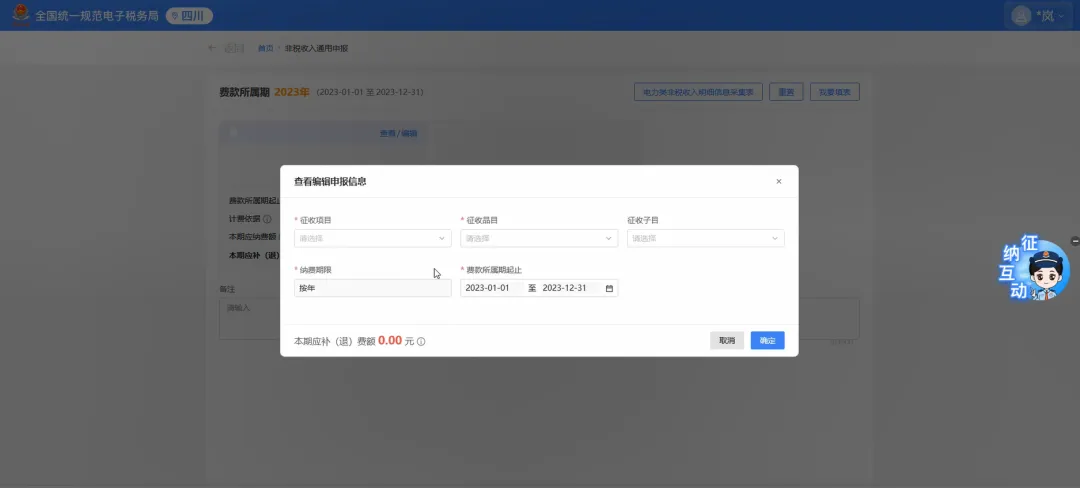Click the end date 2023-12-31 field

click(565, 288)
